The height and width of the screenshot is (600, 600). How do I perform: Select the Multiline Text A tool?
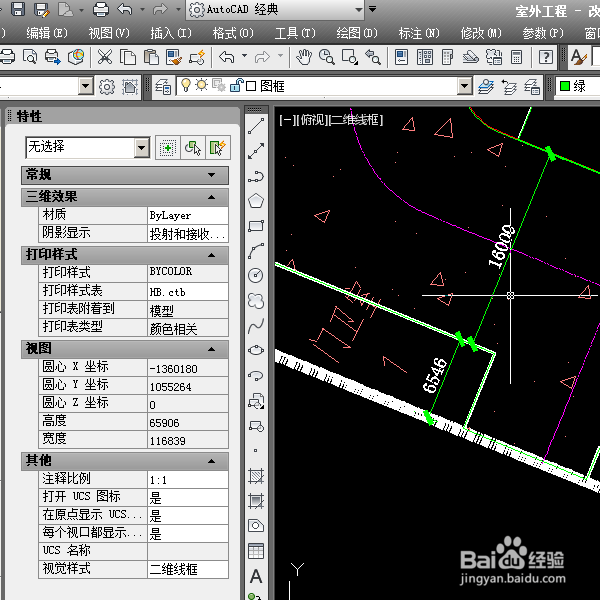256,576
